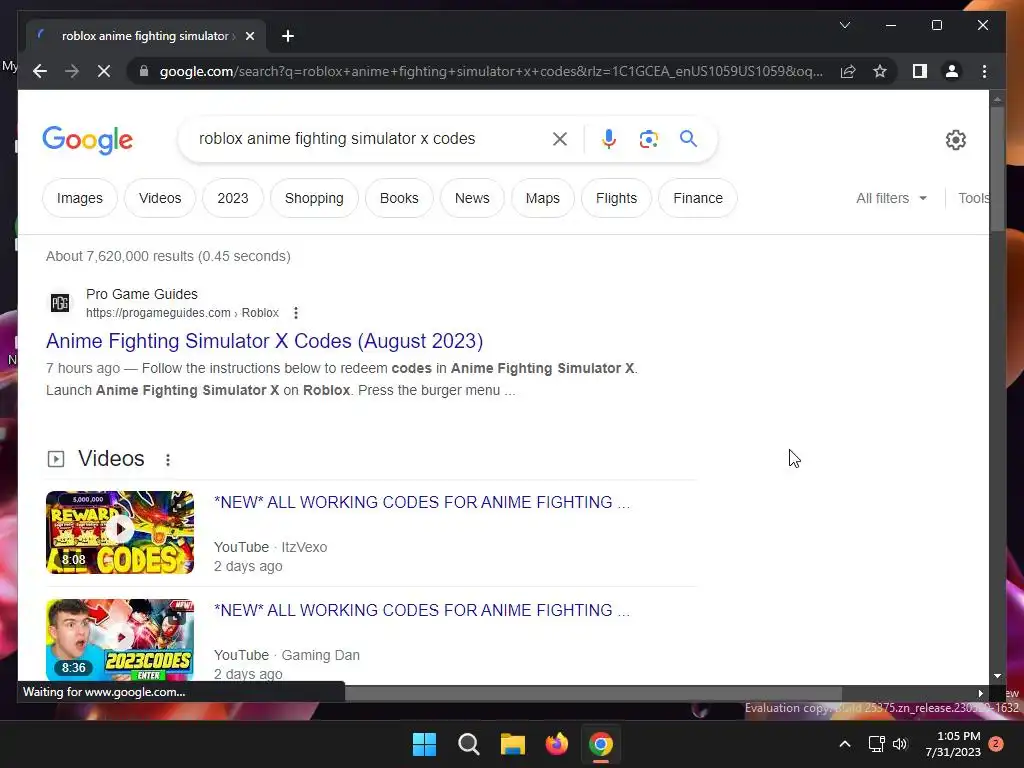Click the forward navigation arrow
Screen dimensions: 1024x768
72,71
